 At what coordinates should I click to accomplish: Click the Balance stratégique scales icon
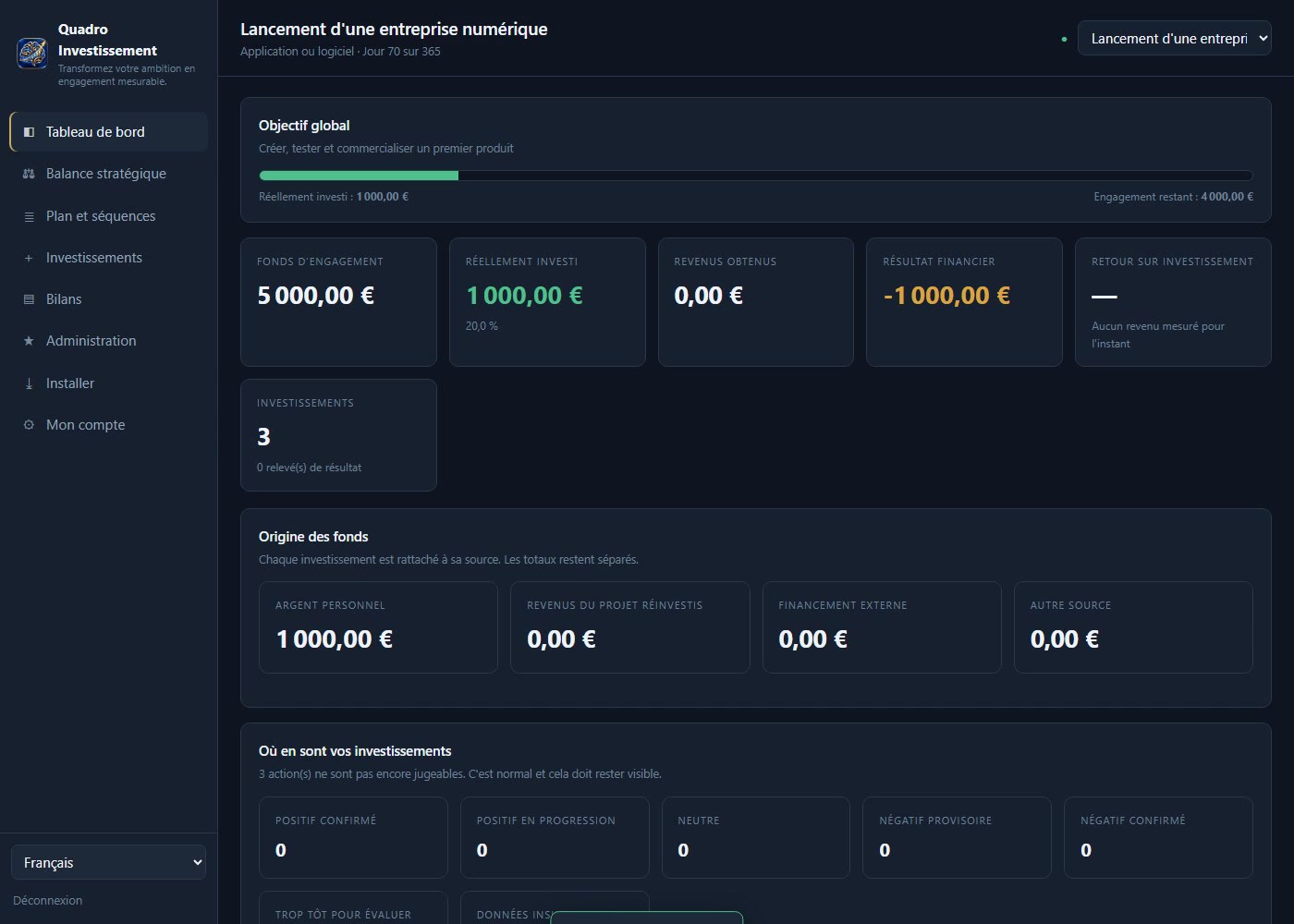point(29,174)
